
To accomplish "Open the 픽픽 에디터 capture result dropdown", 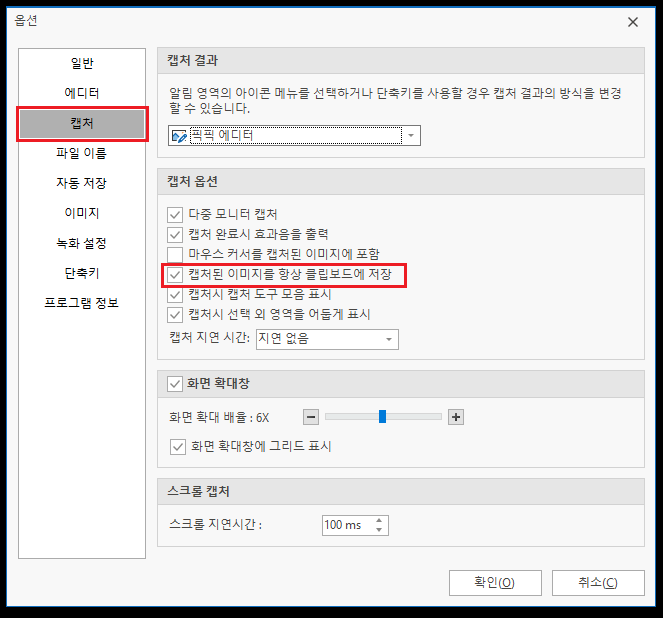I will click(x=294, y=136).
